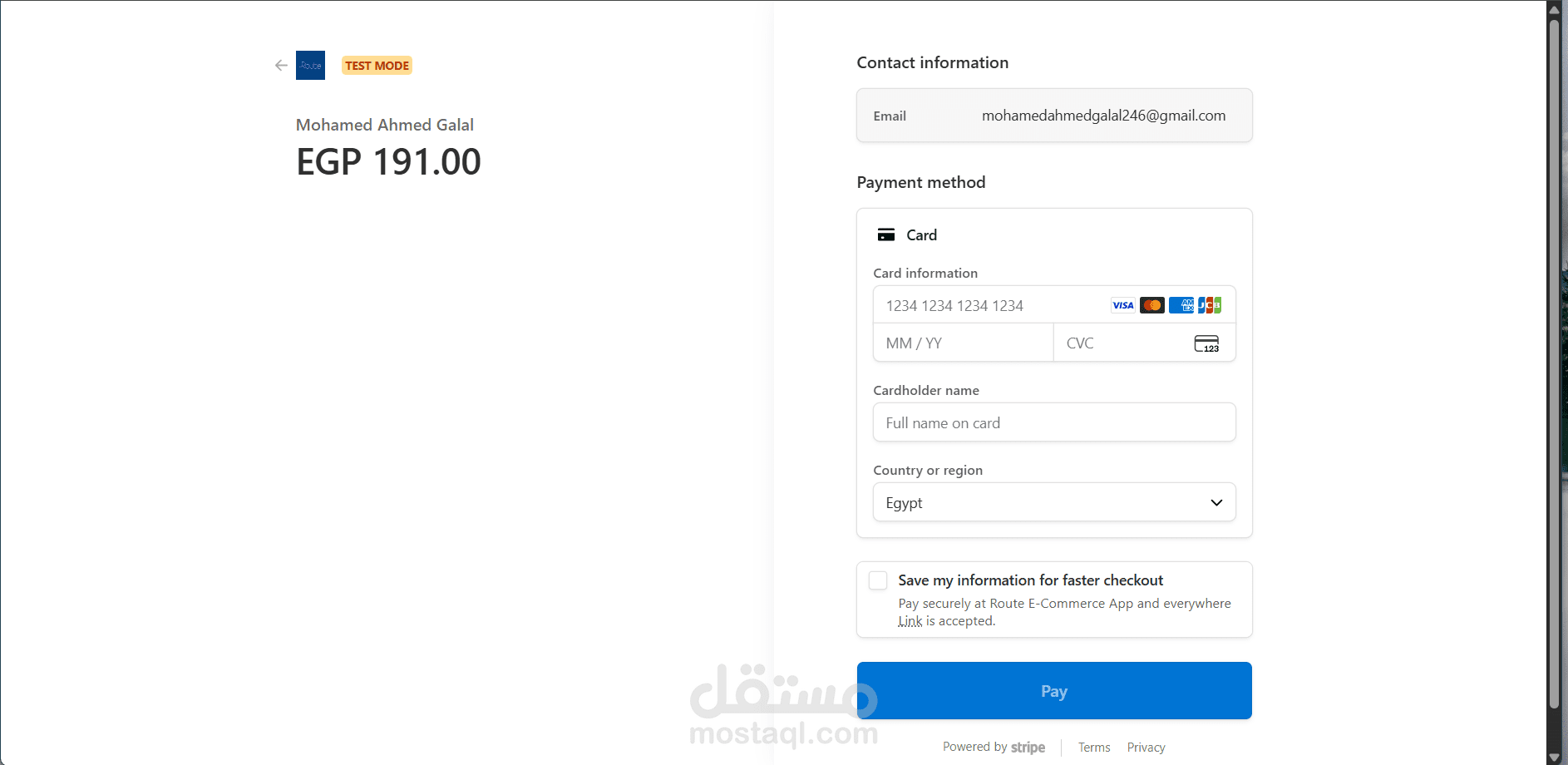Enable Save my information checkbox
The height and width of the screenshot is (765, 1568).
point(878,580)
